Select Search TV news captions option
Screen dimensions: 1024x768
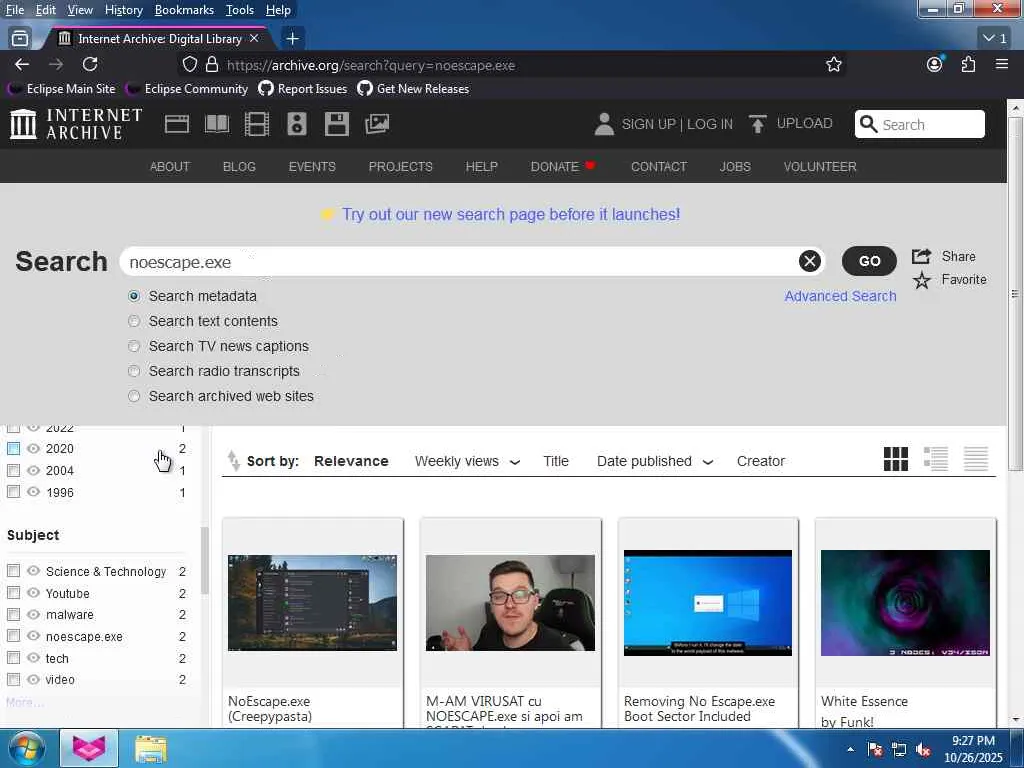coord(134,346)
